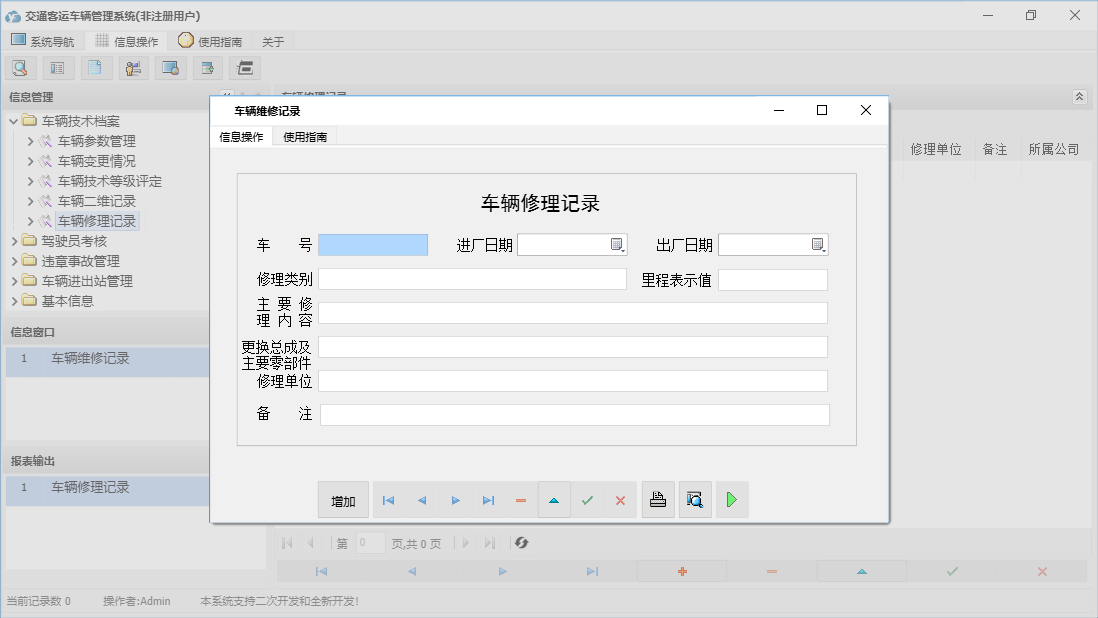The height and width of the screenshot is (618, 1098).
Task: Cancel changes with the red X icon
Action: pos(620,499)
